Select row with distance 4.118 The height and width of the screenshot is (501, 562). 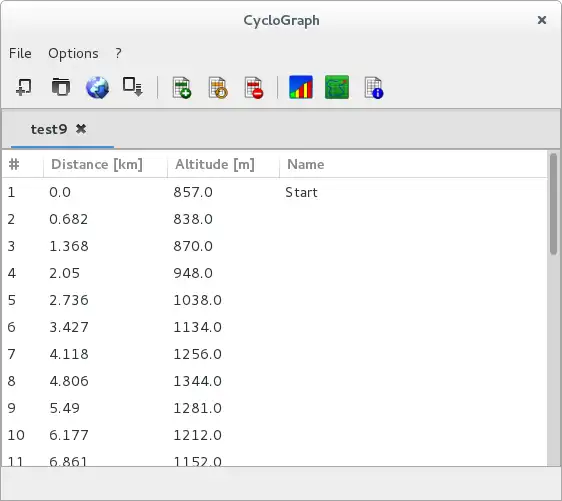point(275,354)
